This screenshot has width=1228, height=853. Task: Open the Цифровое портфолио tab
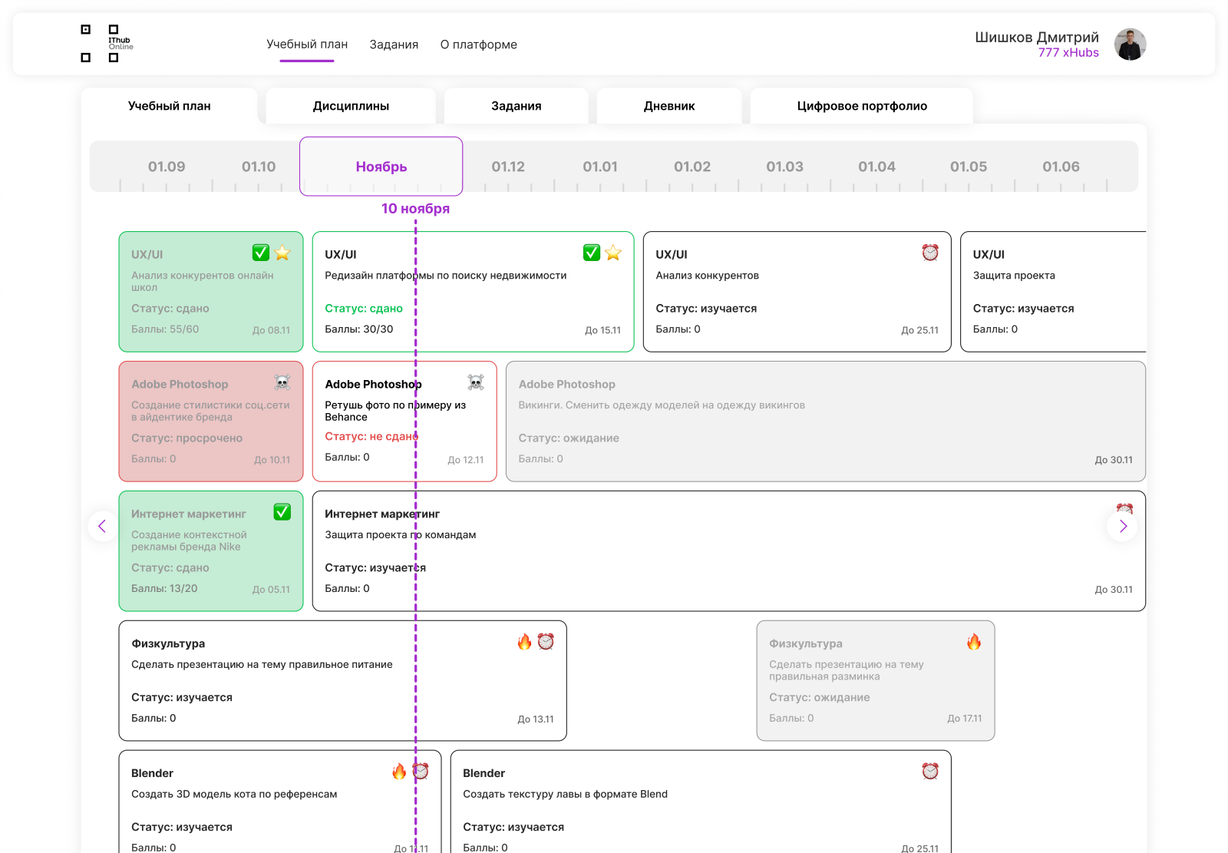pos(861,106)
